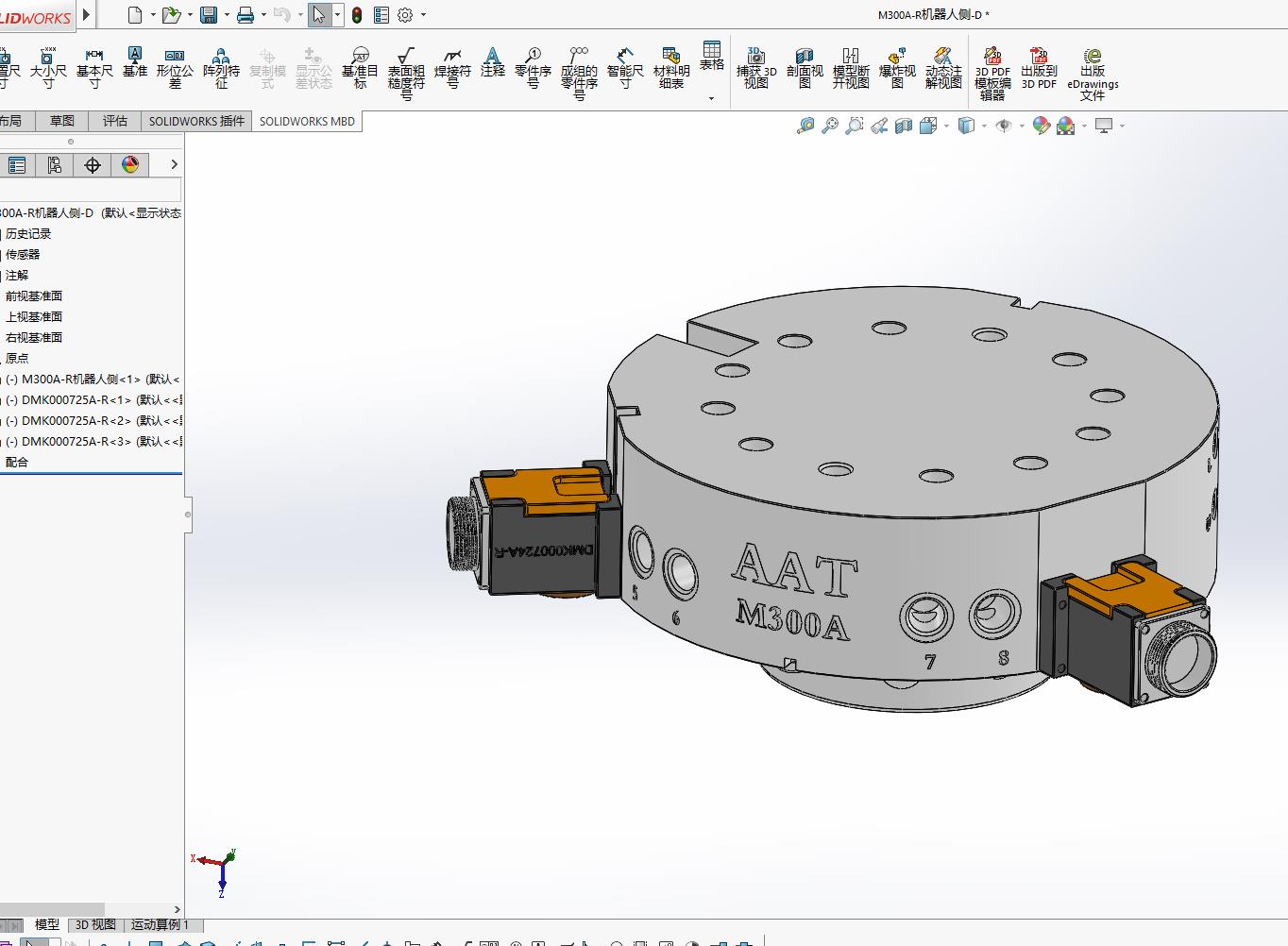Select the 注释 note tool
The width and height of the screenshot is (1288, 946).
click(492, 62)
